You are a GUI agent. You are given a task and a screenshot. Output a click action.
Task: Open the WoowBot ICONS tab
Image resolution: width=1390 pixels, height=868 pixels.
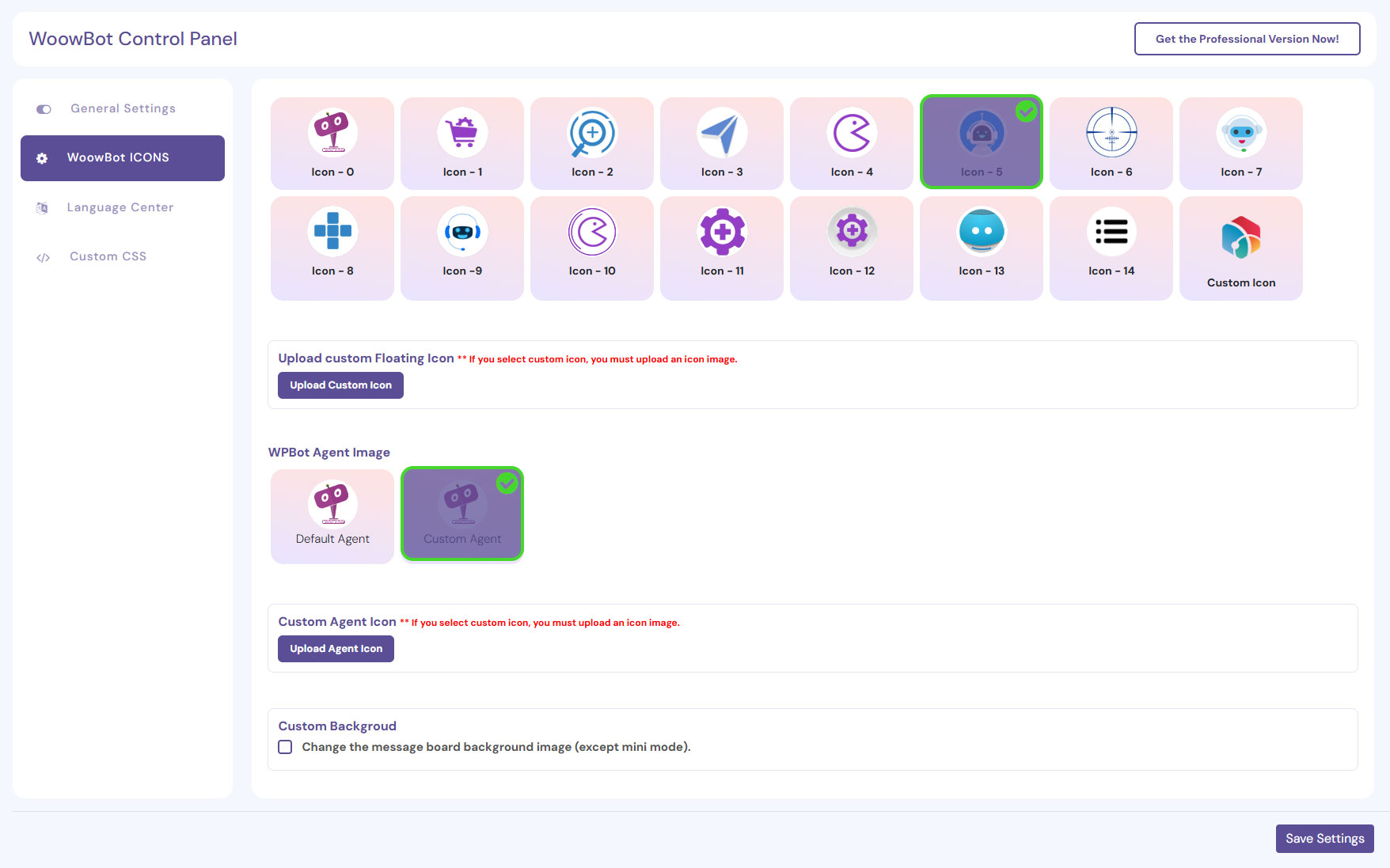click(x=123, y=158)
